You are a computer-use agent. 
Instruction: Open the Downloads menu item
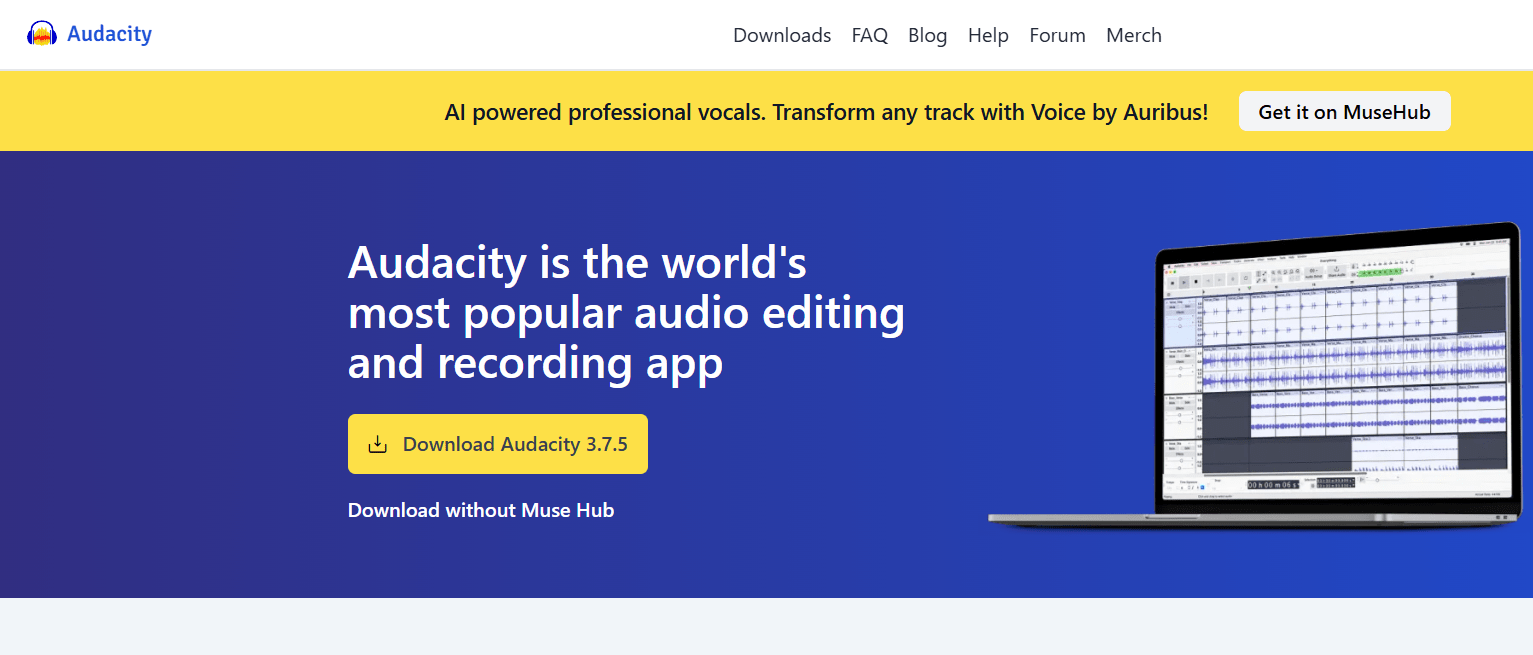[782, 35]
